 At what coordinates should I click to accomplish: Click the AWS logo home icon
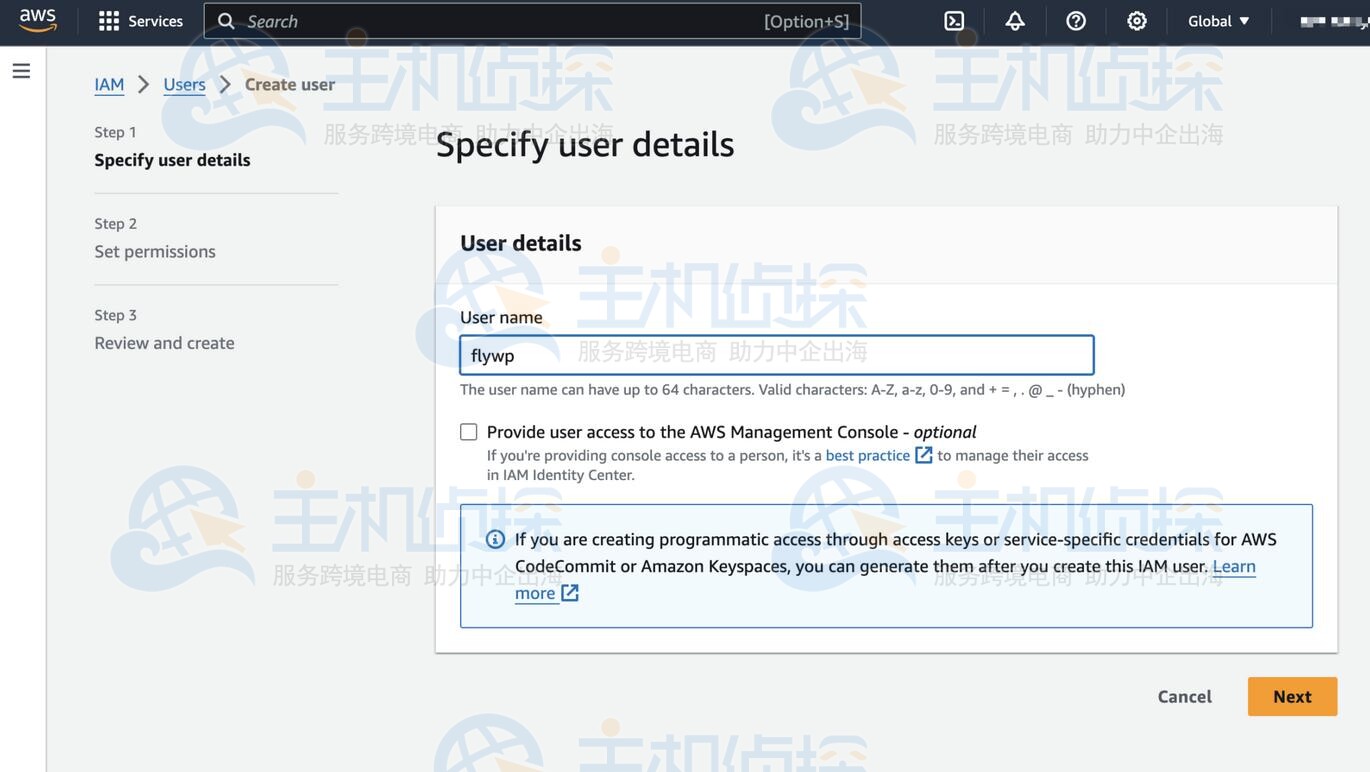coord(38,20)
